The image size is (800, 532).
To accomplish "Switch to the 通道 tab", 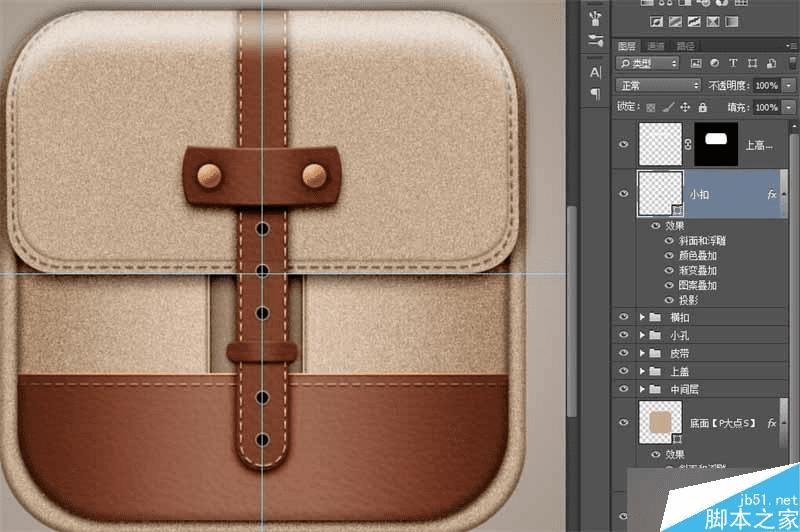I will coord(656,46).
